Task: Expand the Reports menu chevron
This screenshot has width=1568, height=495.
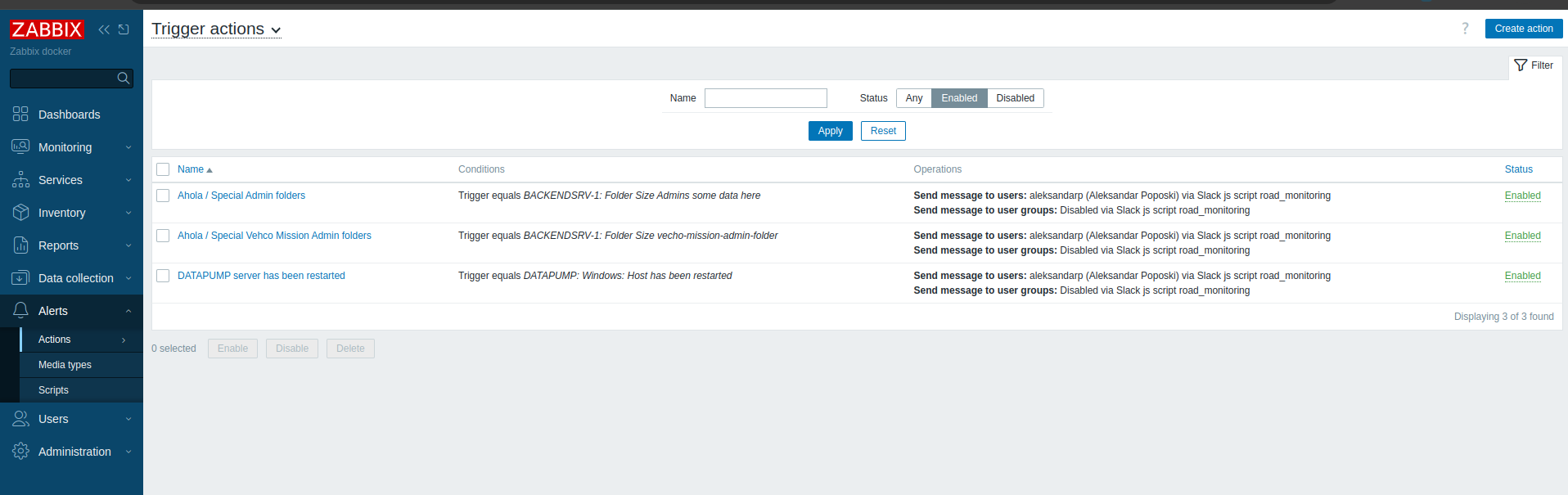Action: pos(128,245)
